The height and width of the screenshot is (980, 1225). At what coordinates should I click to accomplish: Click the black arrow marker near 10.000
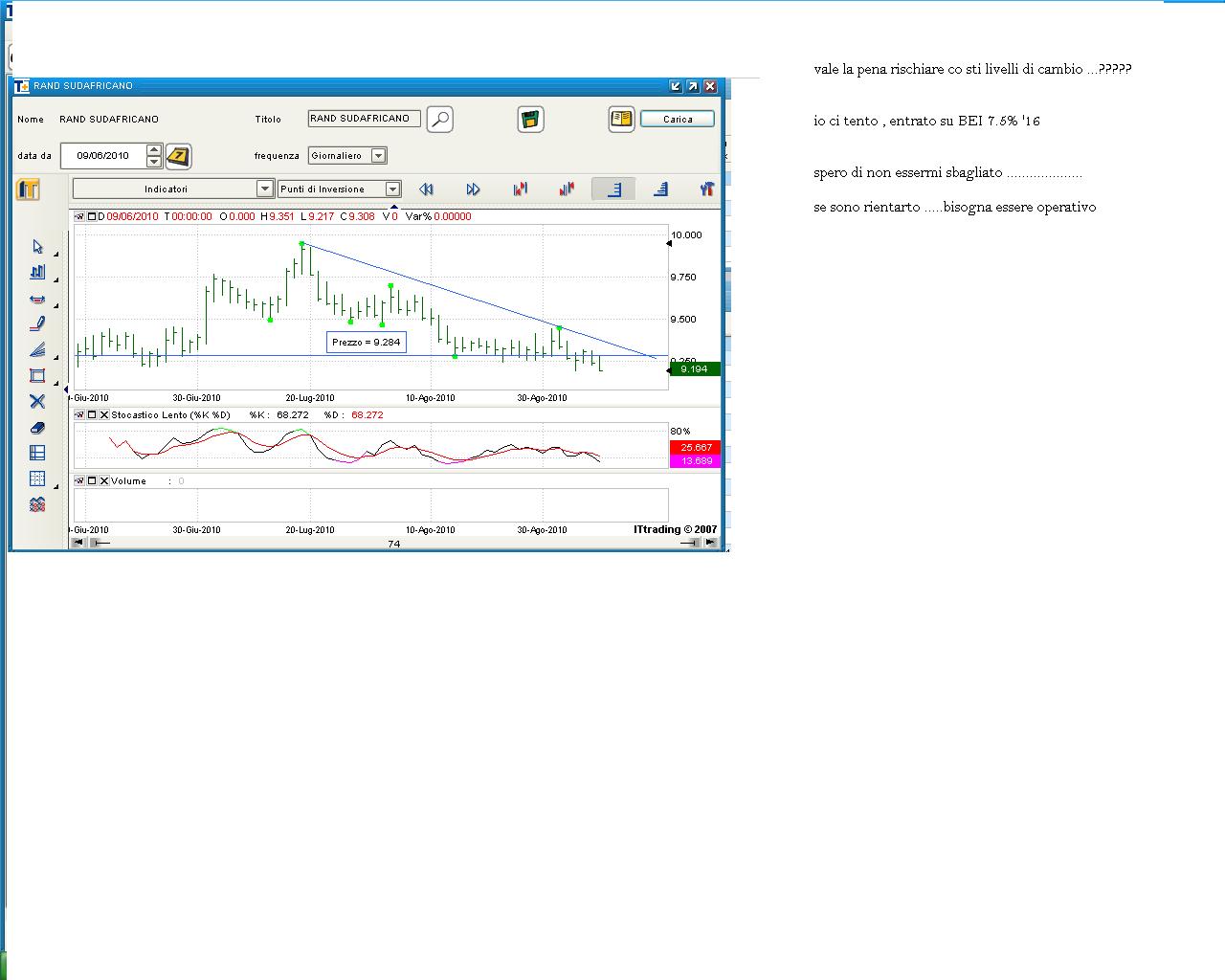pos(668,244)
